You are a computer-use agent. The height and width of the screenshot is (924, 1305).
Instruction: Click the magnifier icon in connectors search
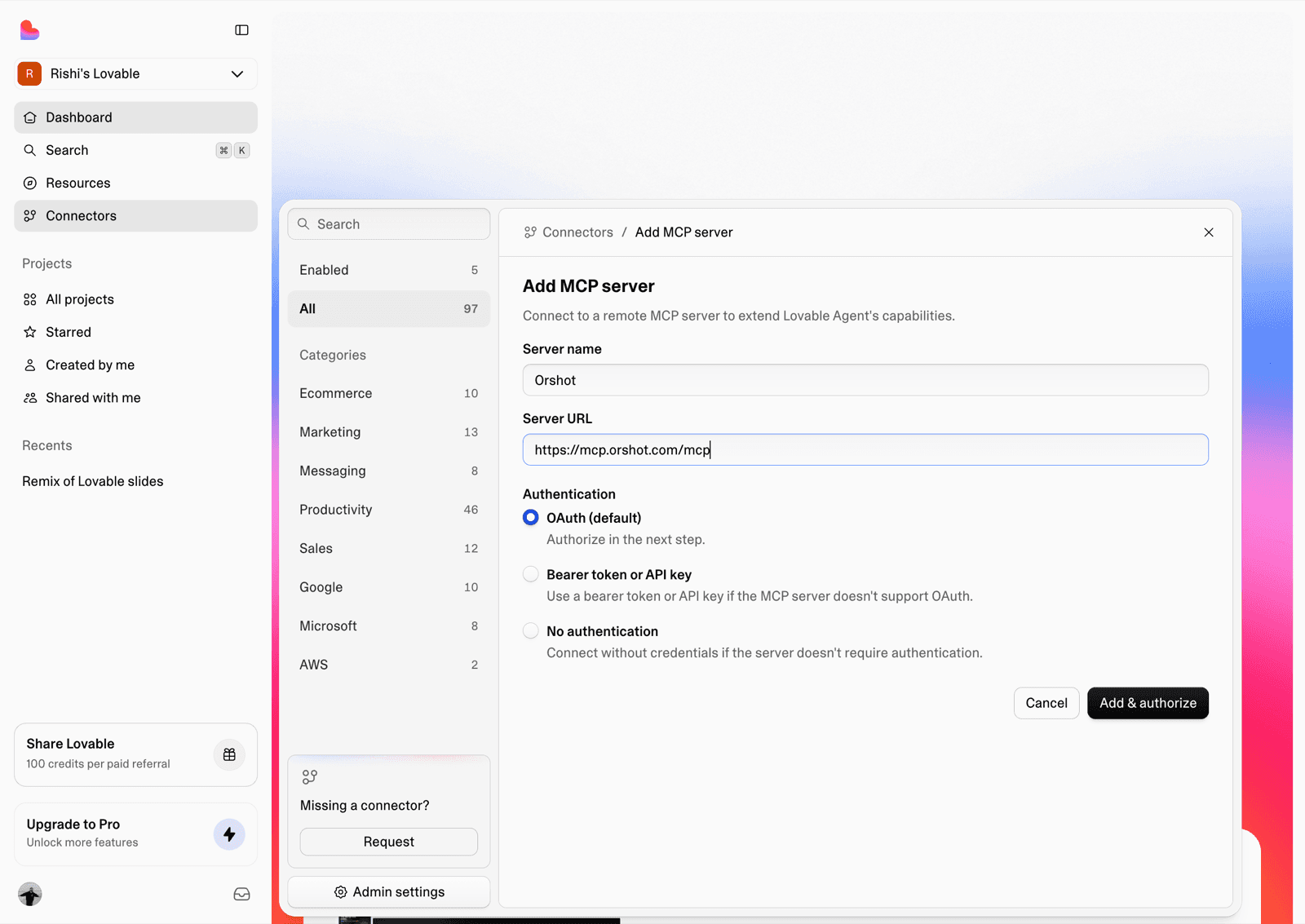tap(303, 224)
